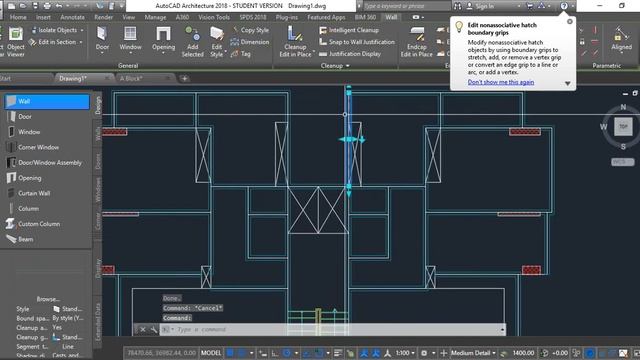Click the Aligned parametric tool
The height and width of the screenshot is (360, 640).
click(x=621, y=39)
